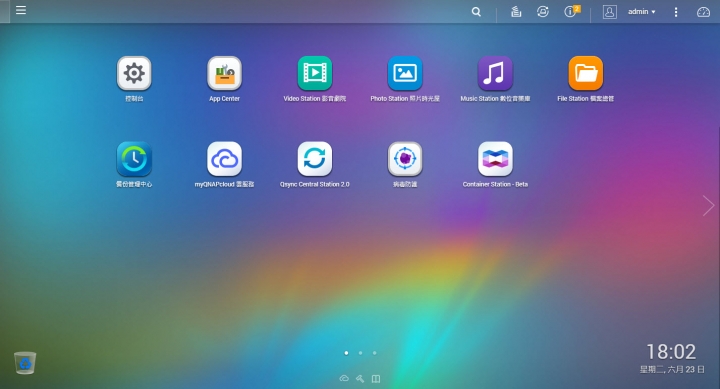This screenshot has height=389, width=720.
Task: Launch Music Station app
Action: 495,73
